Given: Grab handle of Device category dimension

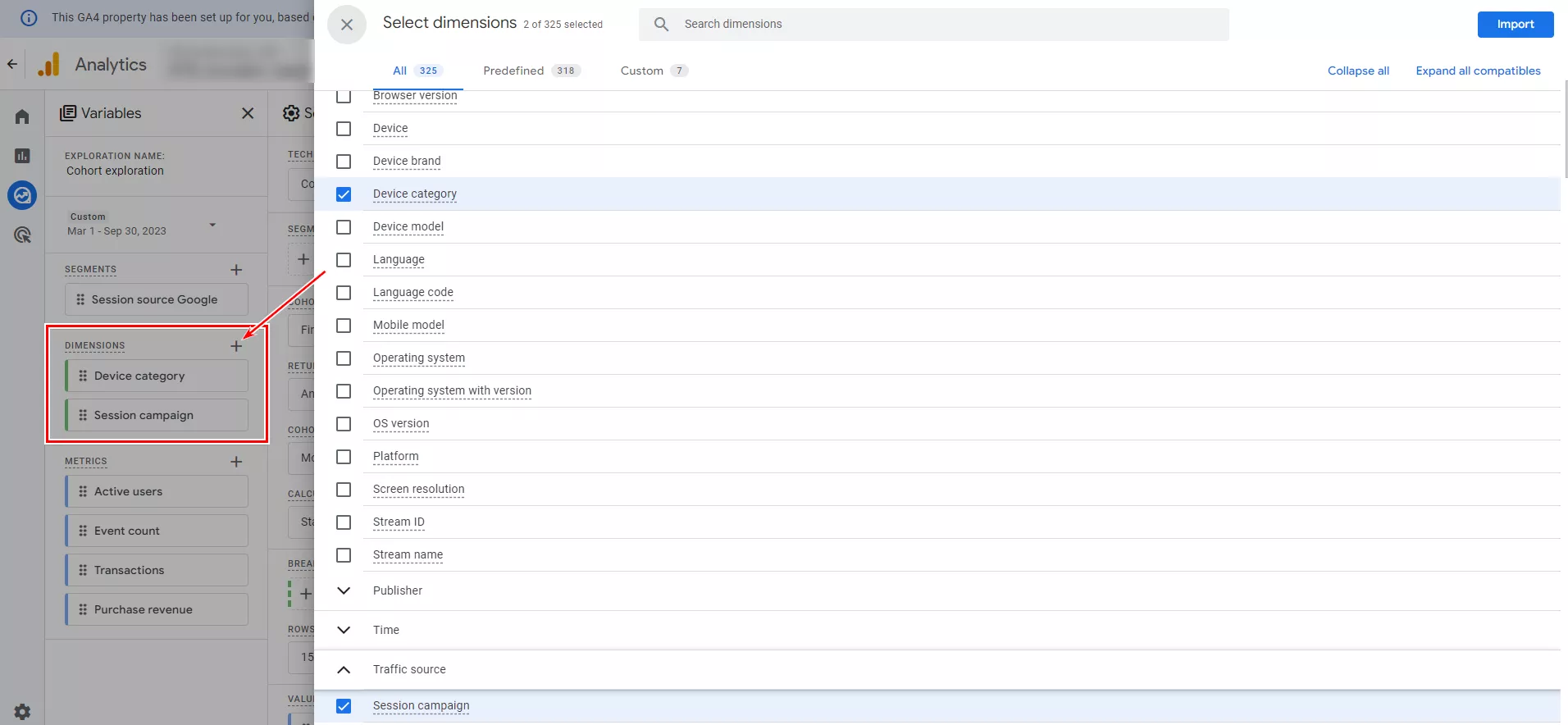Looking at the screenshot, I should point(83,376).
